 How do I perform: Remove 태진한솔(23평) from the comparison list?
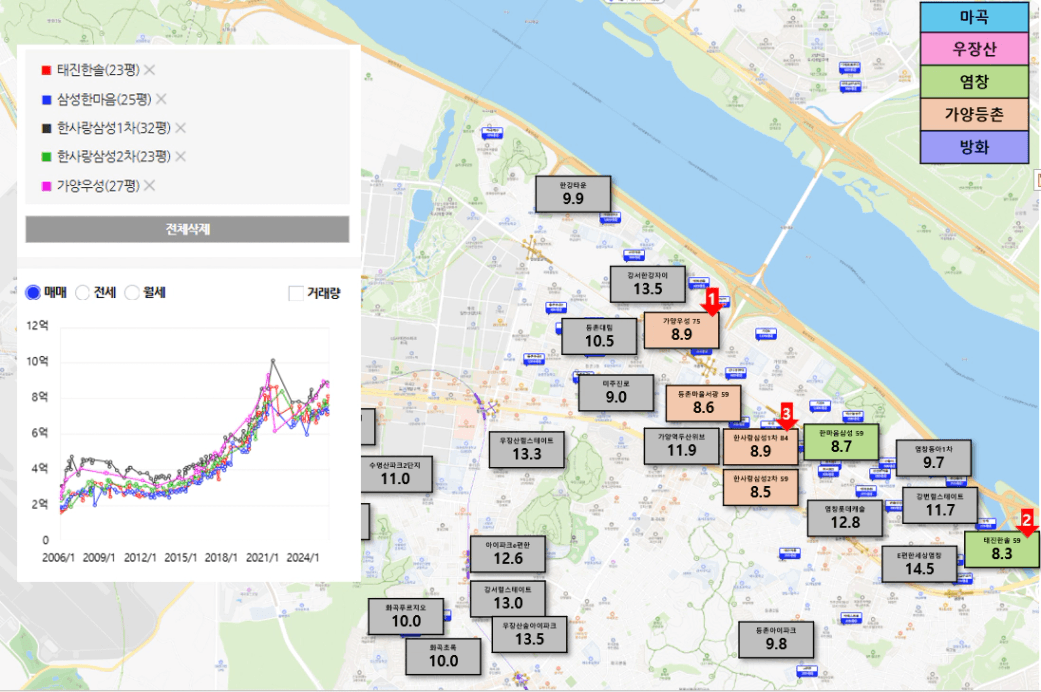149,70
